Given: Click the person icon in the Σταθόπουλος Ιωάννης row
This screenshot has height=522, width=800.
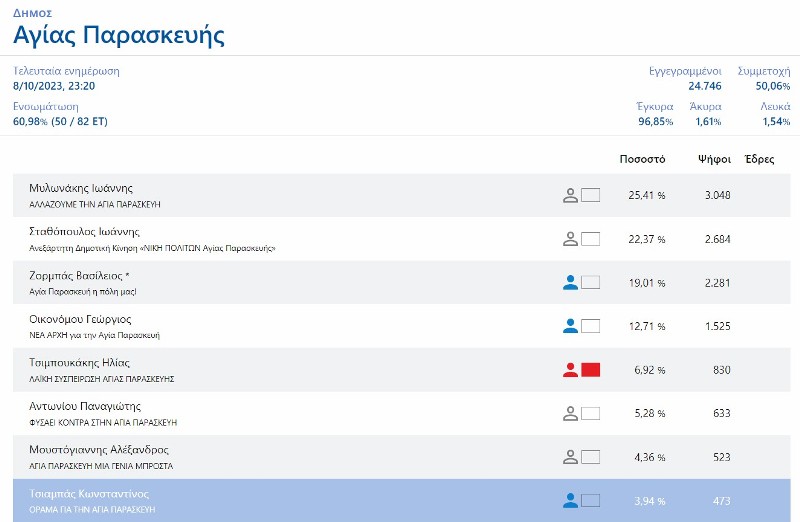Looking at the screenshot, I should (x=570, y=239).
